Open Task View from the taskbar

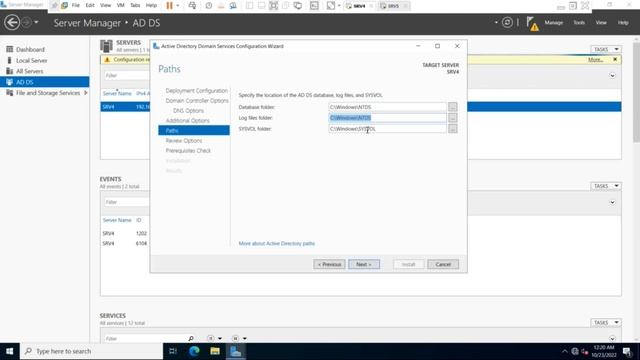pyautogui.click(x=173, y=351)
